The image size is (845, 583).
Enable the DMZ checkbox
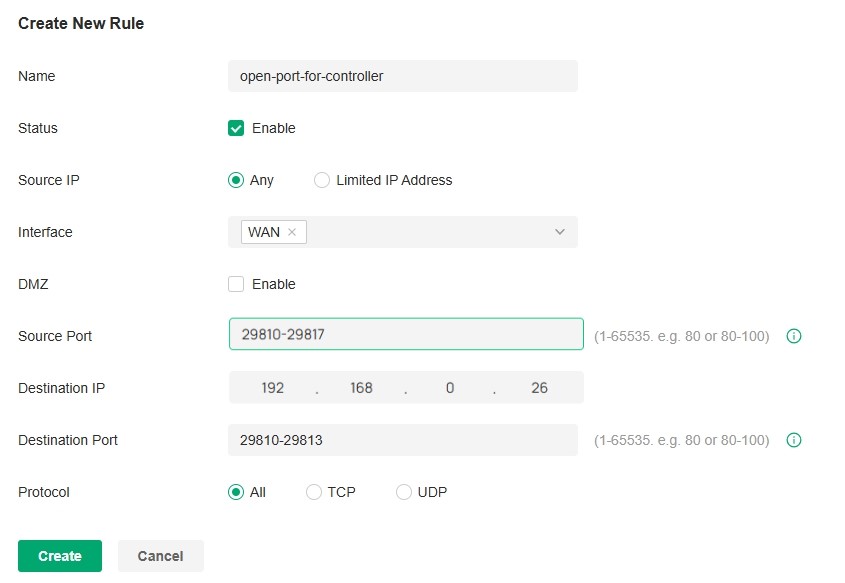point(236,284)
